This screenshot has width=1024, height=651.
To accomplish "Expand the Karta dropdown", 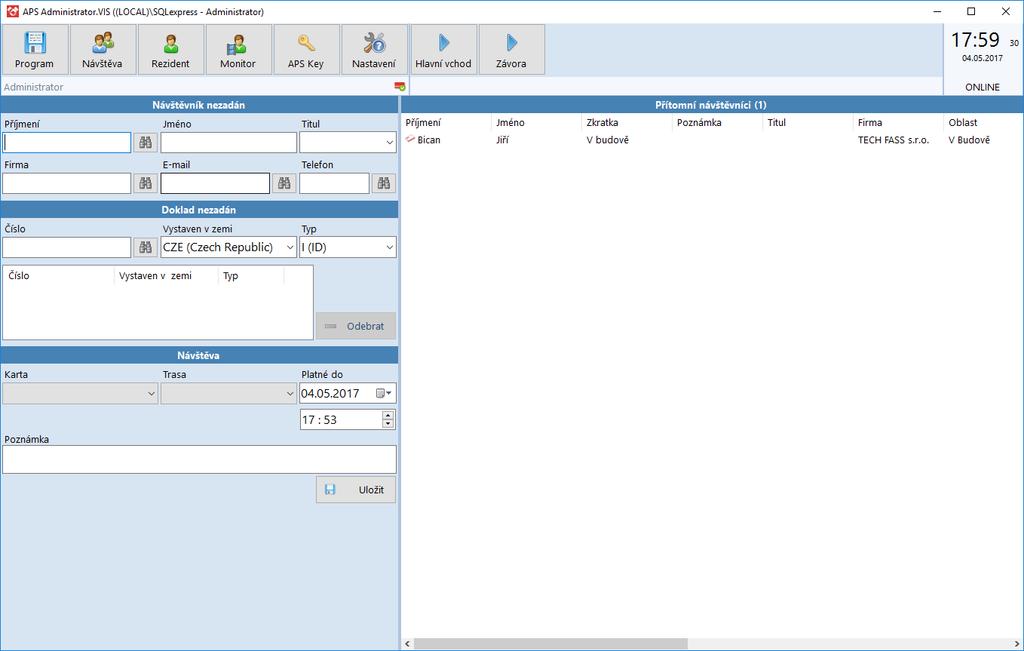I will point(151,393).
